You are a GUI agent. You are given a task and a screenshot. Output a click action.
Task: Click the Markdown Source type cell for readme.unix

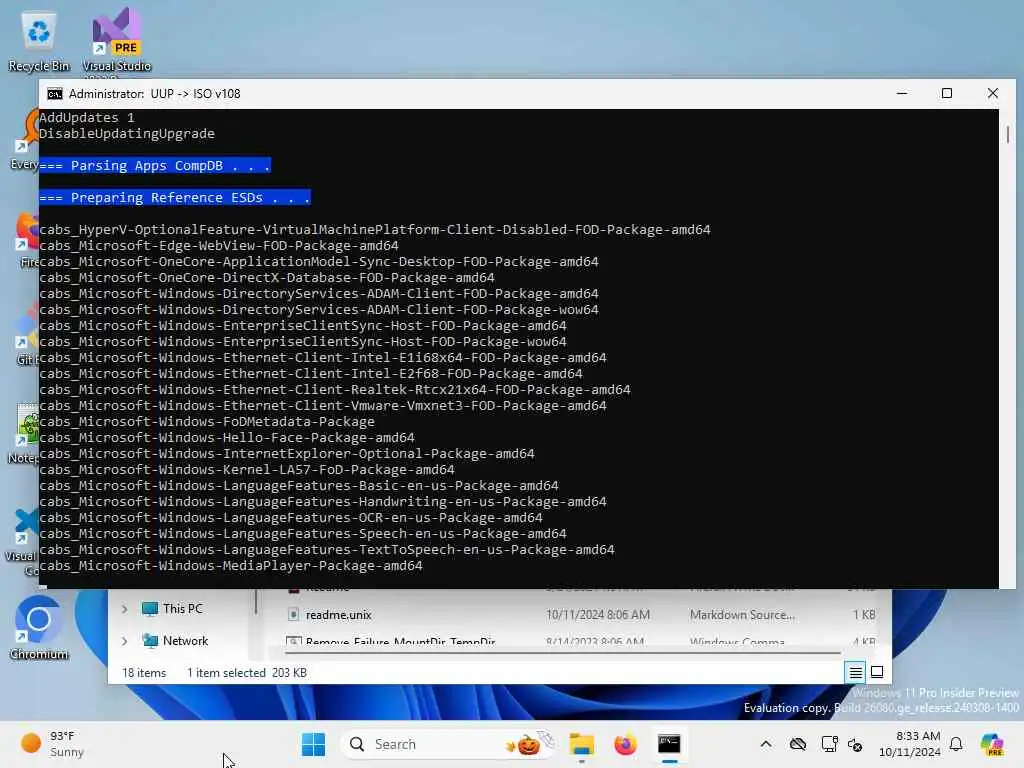742,615
